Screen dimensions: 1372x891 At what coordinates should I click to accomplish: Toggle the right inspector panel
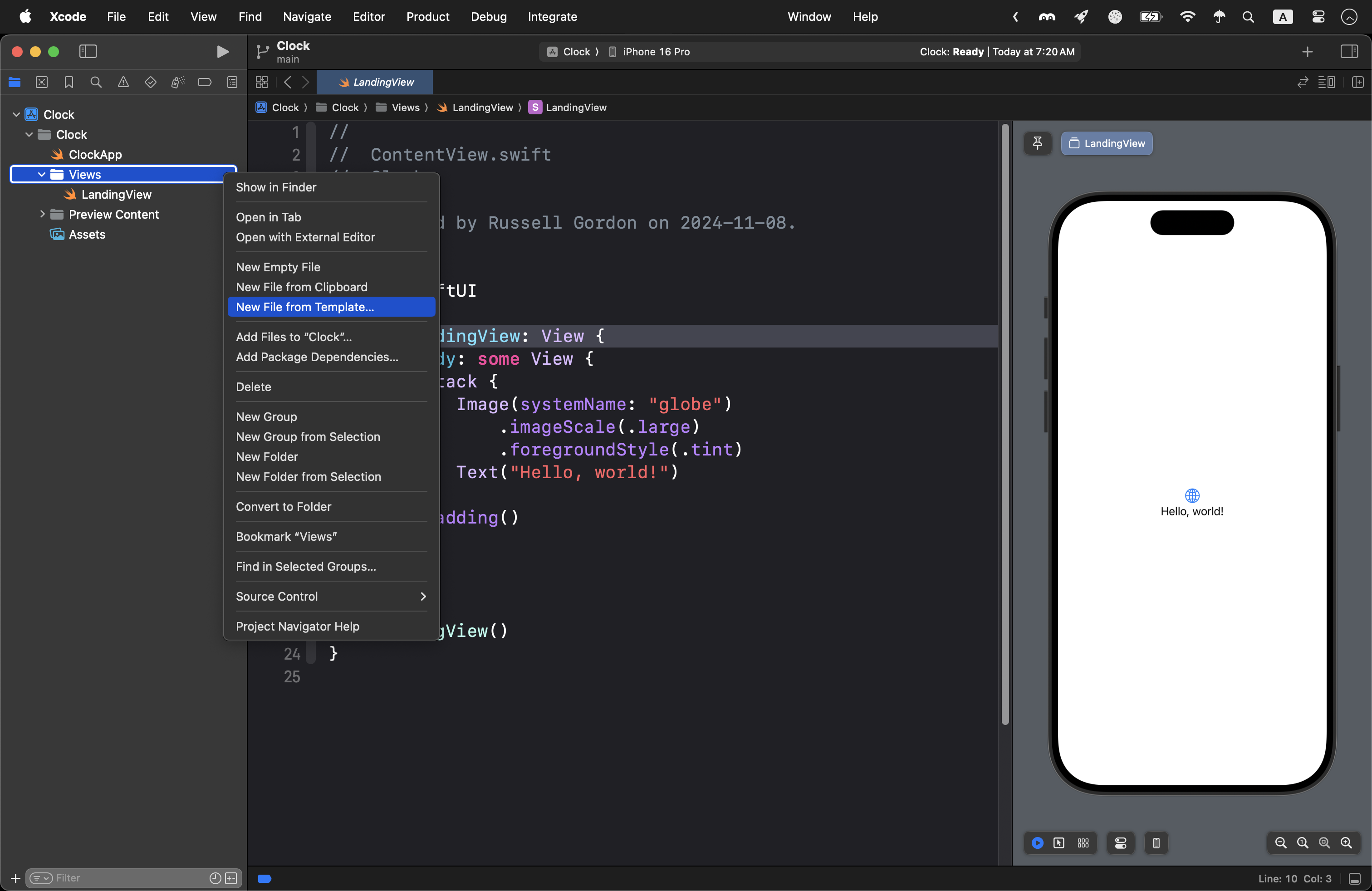click(x=1349, y=52)
